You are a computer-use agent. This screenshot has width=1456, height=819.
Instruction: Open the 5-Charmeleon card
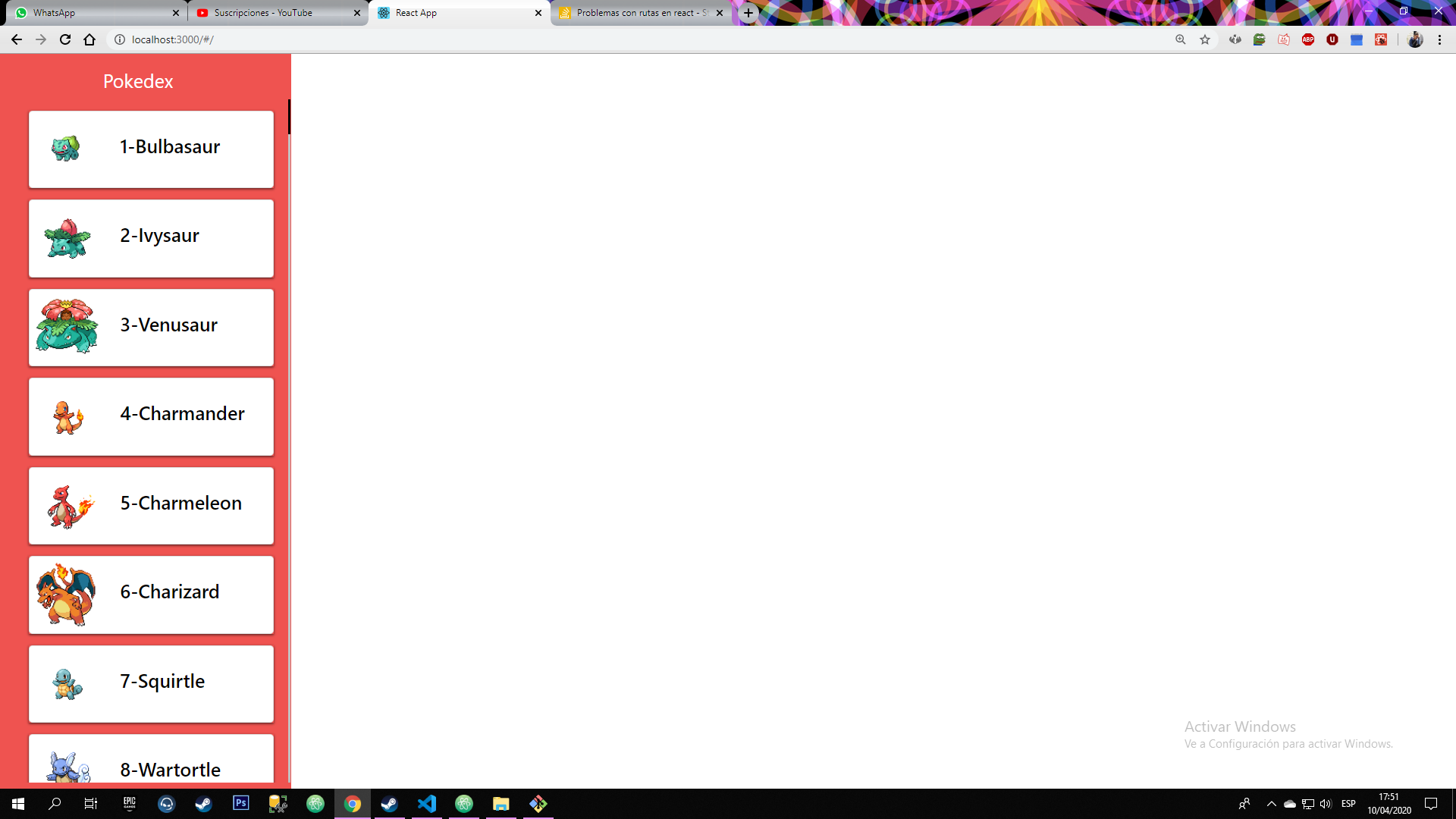151,506
